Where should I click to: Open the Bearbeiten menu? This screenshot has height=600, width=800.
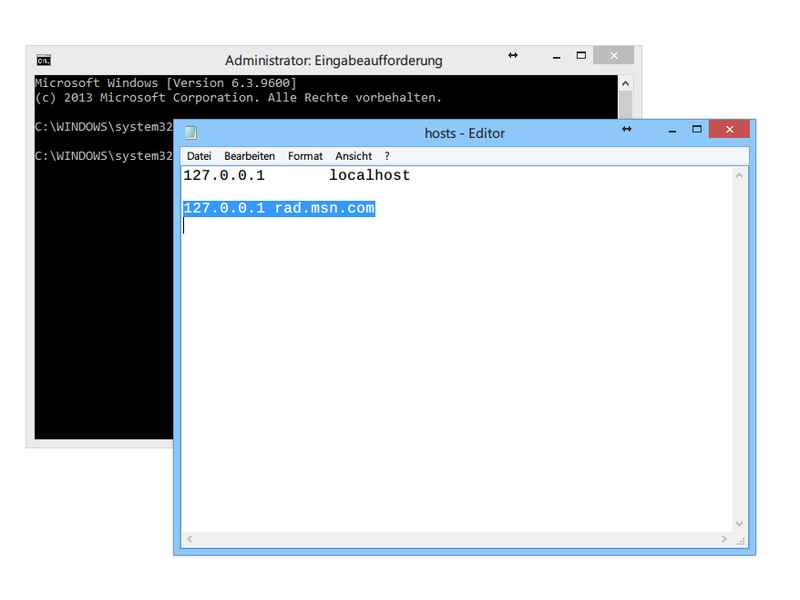pyautogui.click(x=249, y=156)
